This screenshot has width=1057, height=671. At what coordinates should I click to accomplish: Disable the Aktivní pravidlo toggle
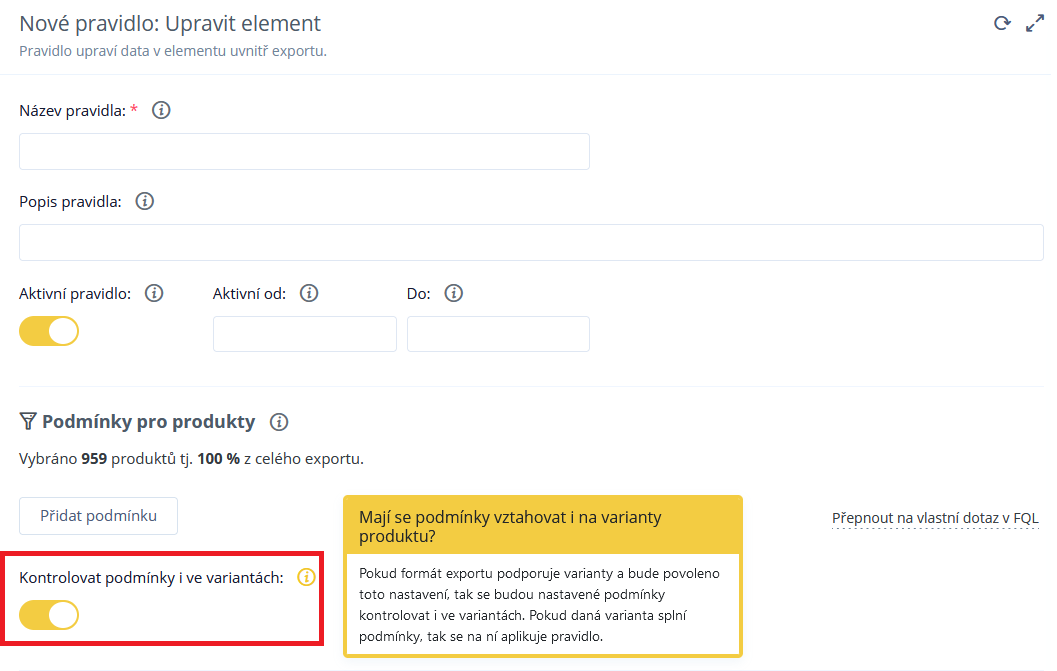49,331
